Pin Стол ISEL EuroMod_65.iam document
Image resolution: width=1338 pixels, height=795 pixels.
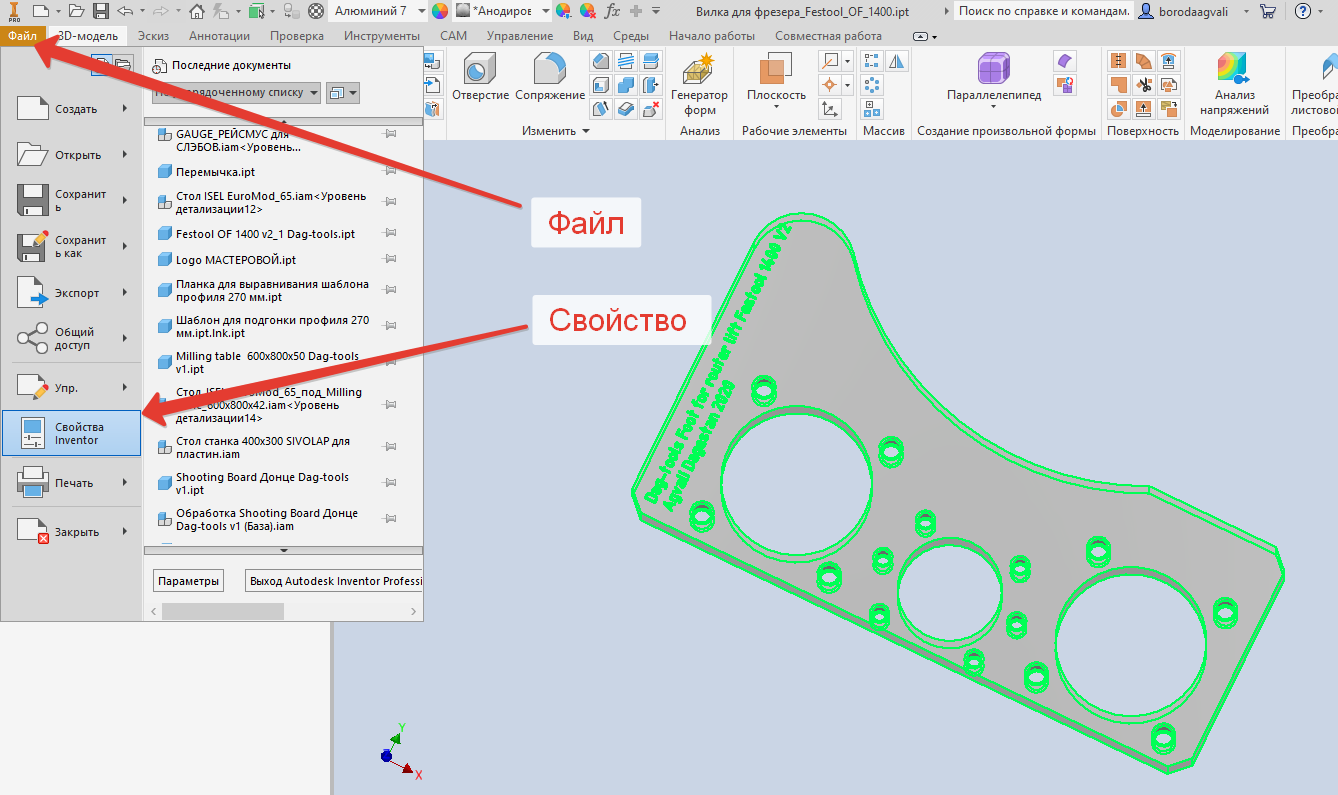[x=390, y=202]
